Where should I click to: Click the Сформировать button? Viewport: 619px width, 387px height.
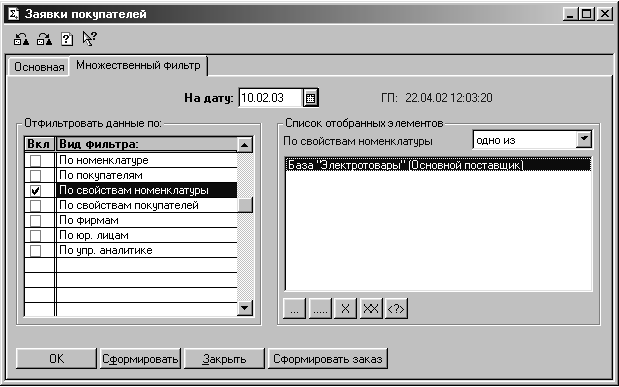tap(140, 359)
